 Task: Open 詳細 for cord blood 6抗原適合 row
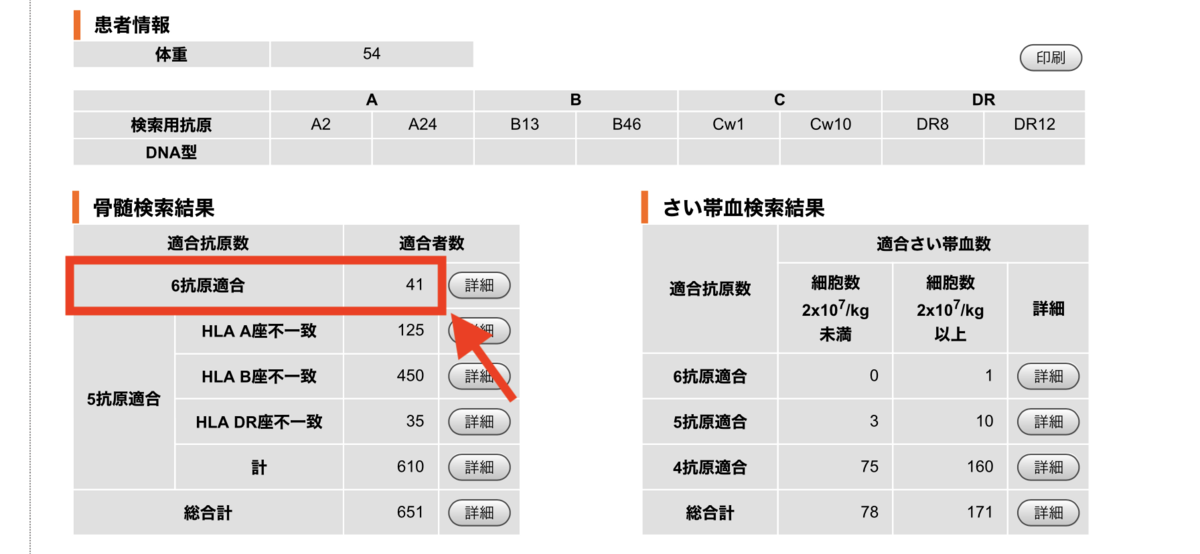(1048, 377)
